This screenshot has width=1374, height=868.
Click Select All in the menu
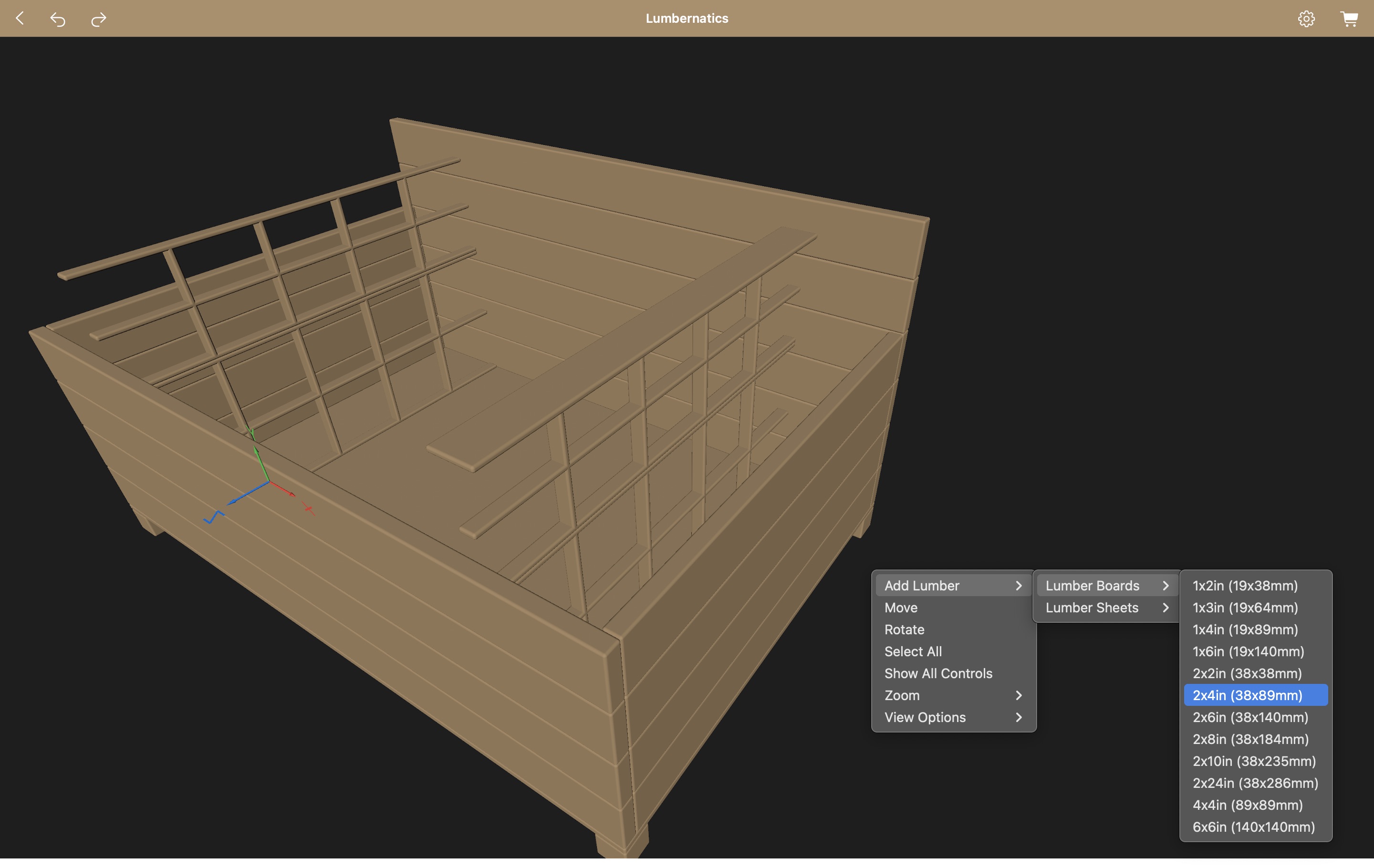[913, 651]
